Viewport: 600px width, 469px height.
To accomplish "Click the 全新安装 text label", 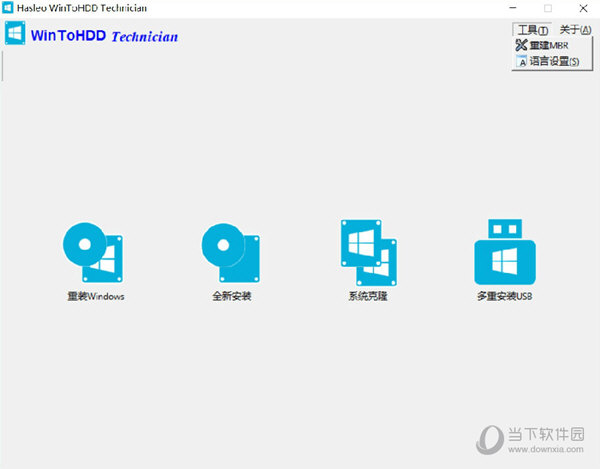I will (231, 297).
